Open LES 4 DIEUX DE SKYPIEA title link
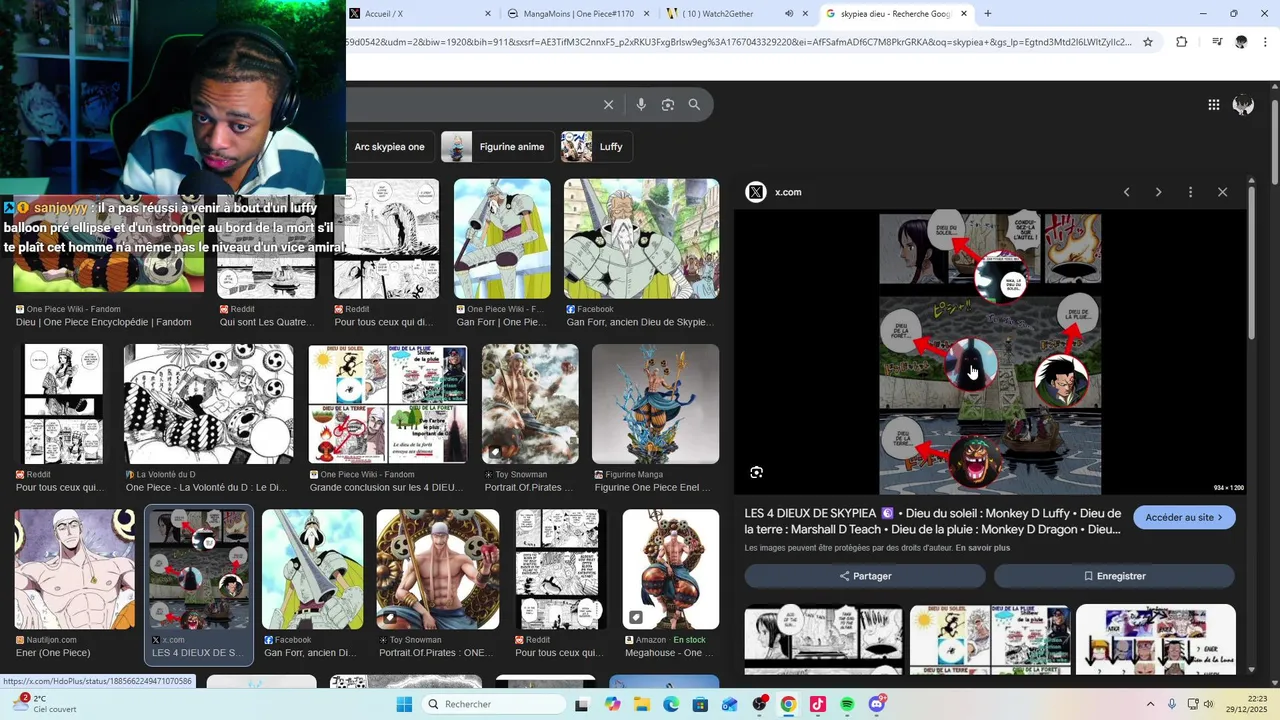The height and width of the screenshot is (720, 1280). pyautogui.click(x=933, y=521)
